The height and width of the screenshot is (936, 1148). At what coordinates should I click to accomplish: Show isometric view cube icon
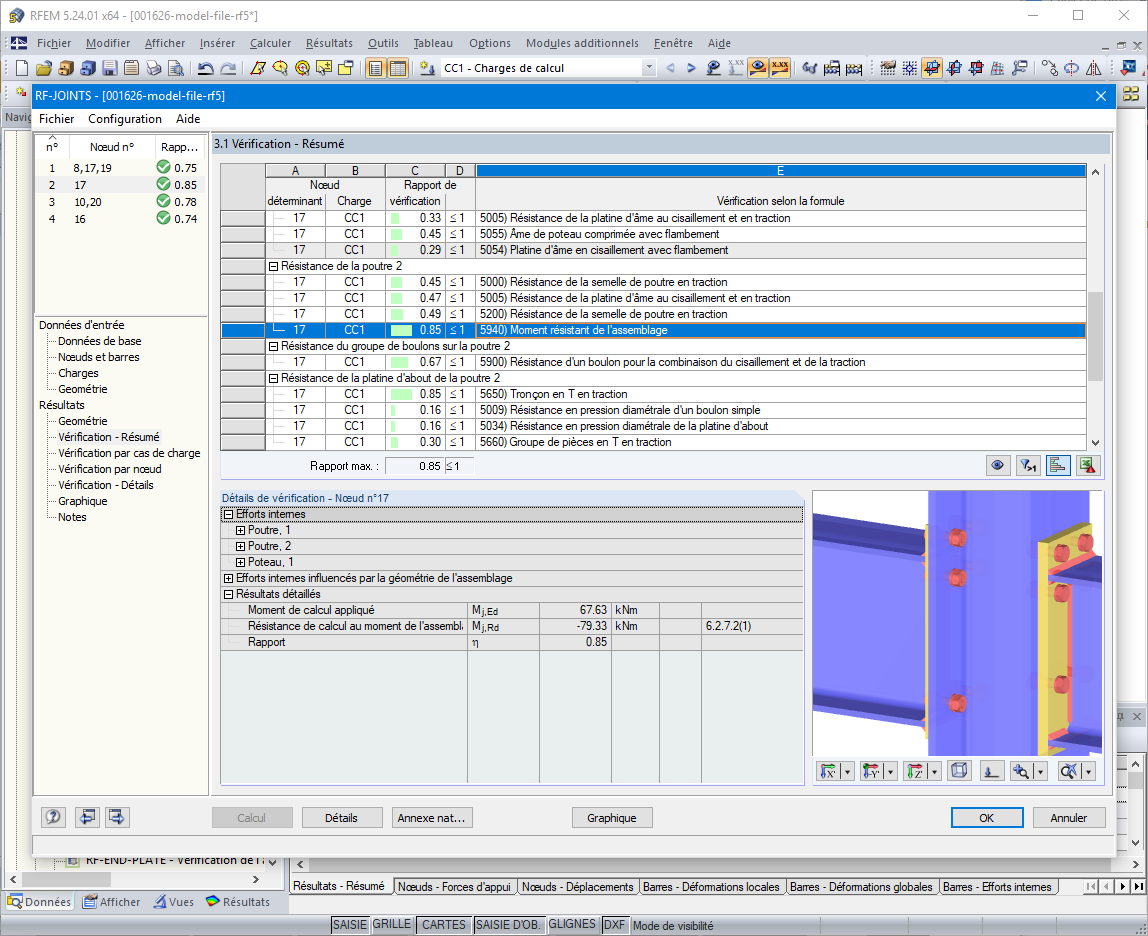(959, 771)
